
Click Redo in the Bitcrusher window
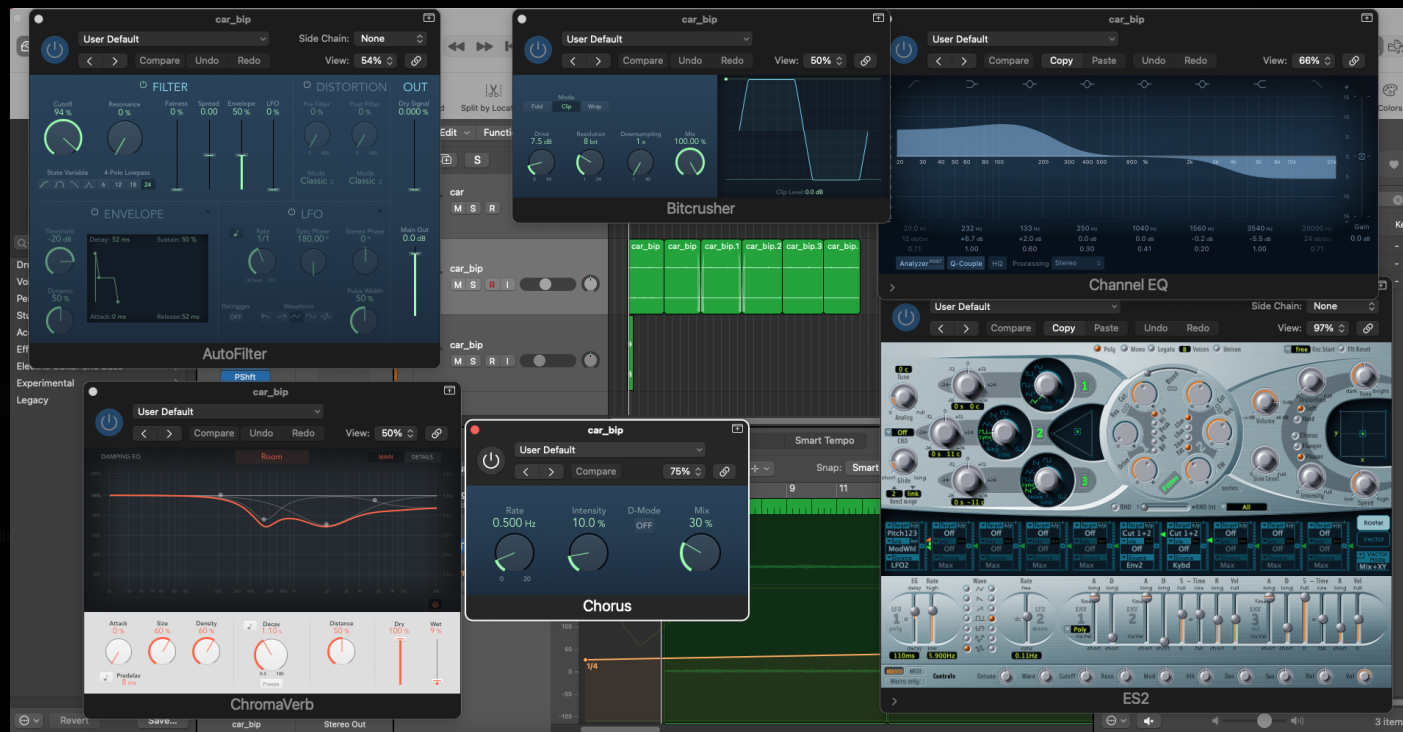pyautogui.click(x=732, y=60)
